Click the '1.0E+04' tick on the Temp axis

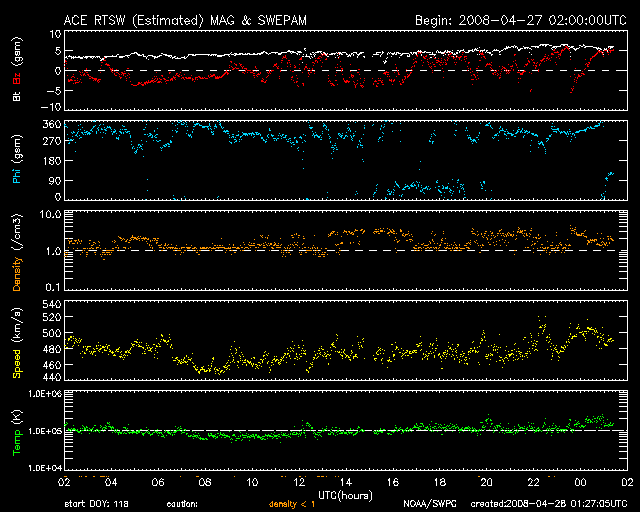pos(45,468)
